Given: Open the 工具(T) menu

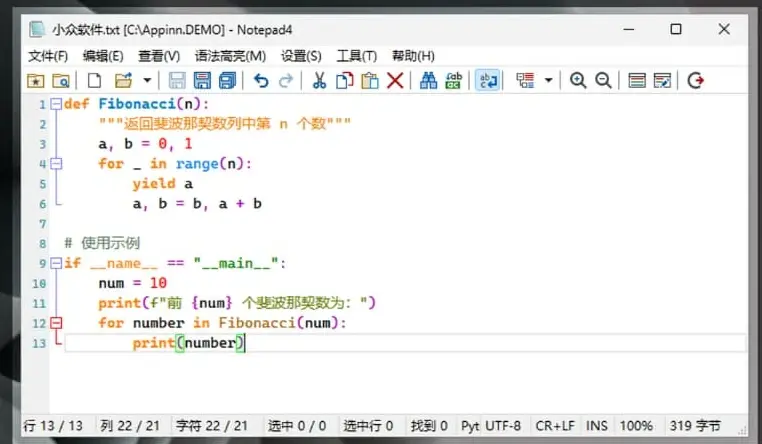Looking at the screenshot, I should (356, 56).
